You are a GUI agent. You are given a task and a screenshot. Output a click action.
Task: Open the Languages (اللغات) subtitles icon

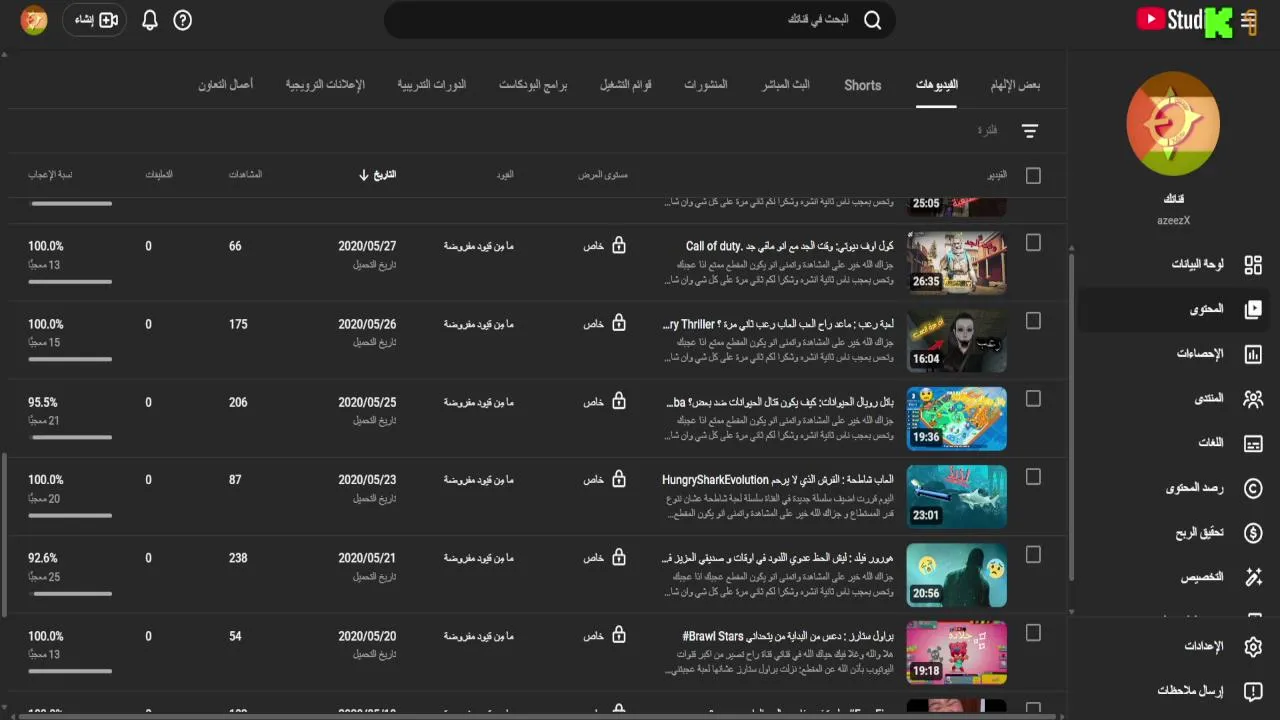(1253, 443)
